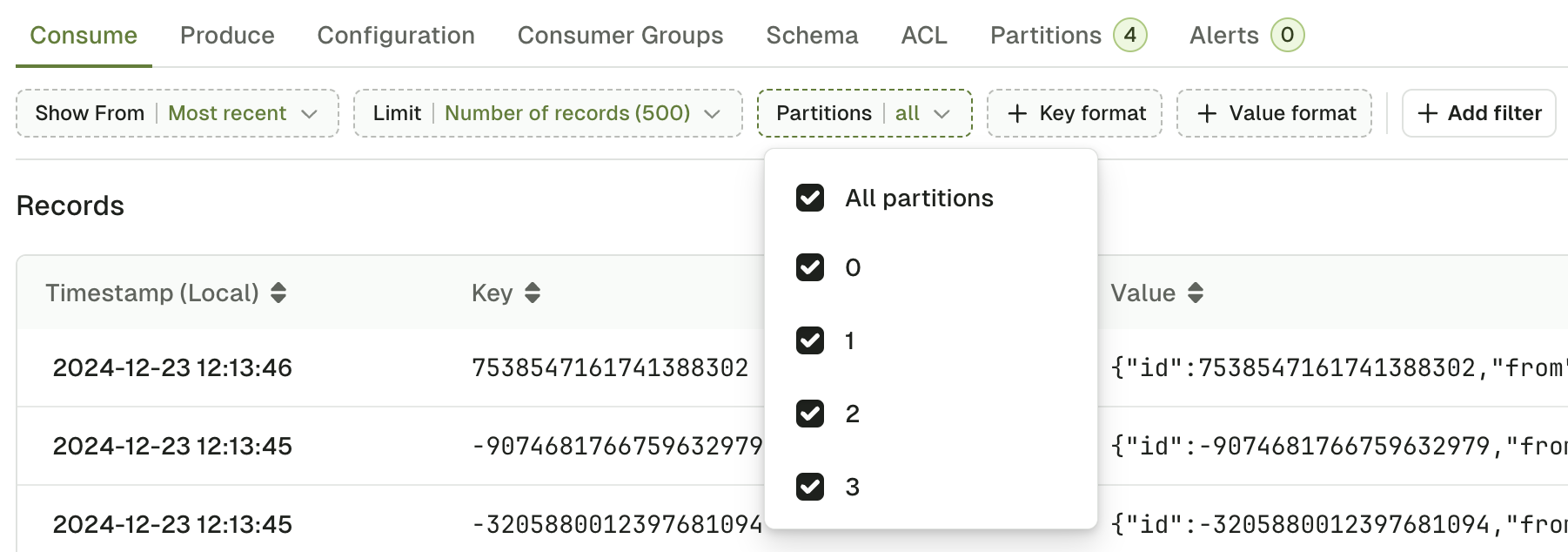Click the plus icon on Add filter
The image size is (1568, 552).
click(x=1428, y=113)
